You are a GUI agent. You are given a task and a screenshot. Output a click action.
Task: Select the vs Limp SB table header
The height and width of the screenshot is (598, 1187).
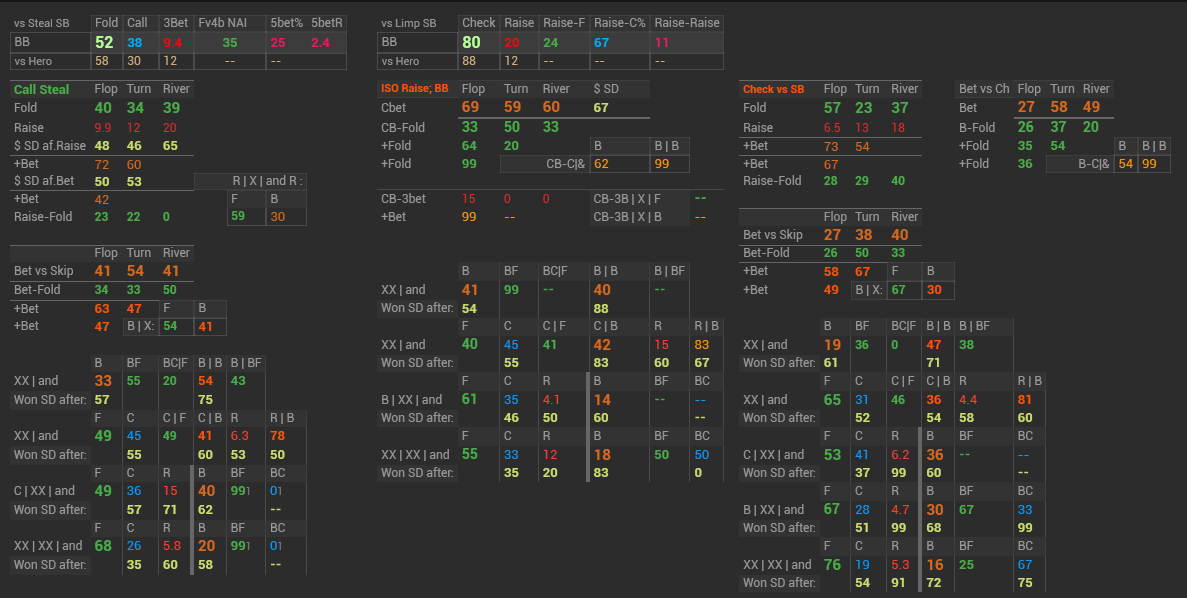point(408,22)
